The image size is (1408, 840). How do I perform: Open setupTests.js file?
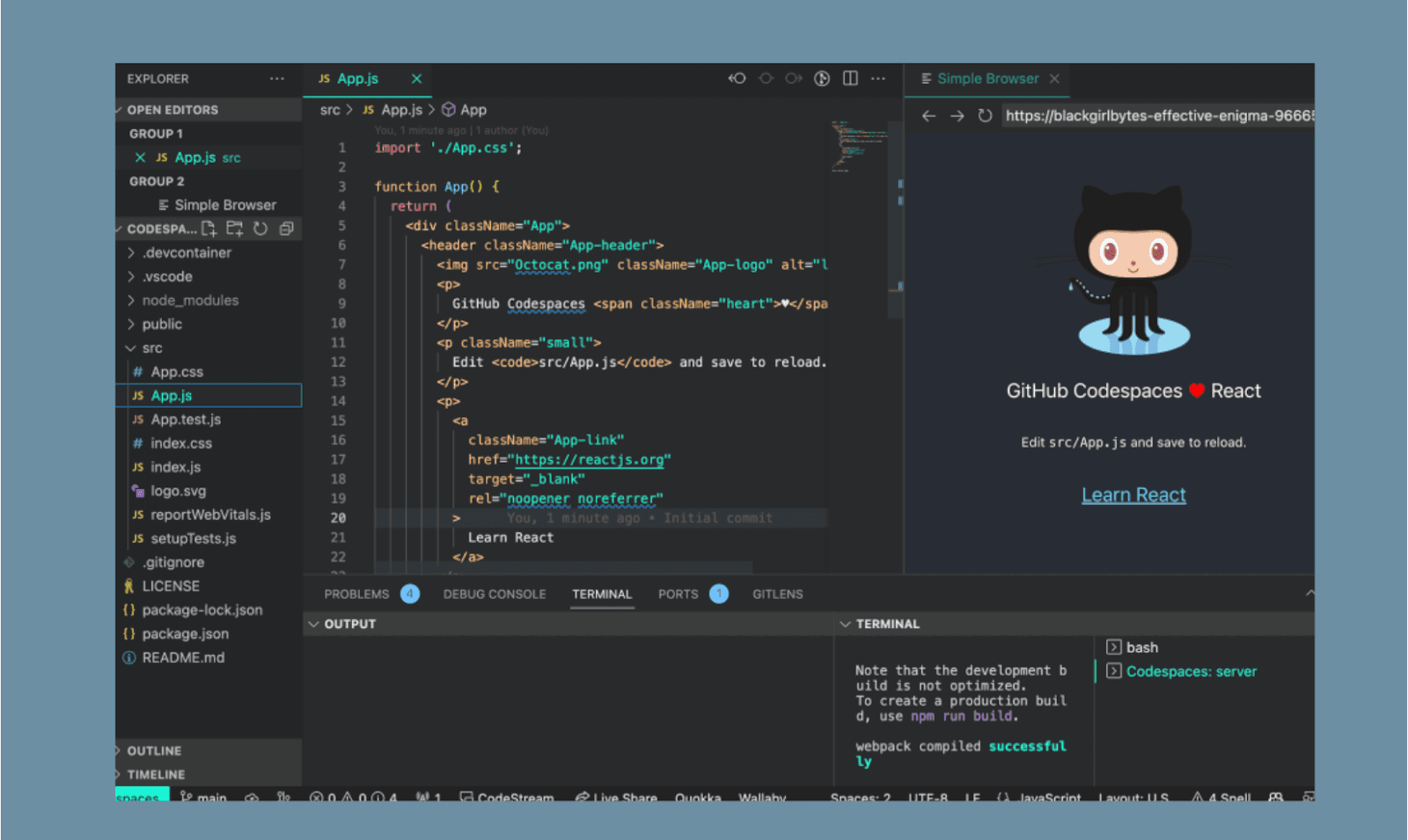click(x=193, y=537)
